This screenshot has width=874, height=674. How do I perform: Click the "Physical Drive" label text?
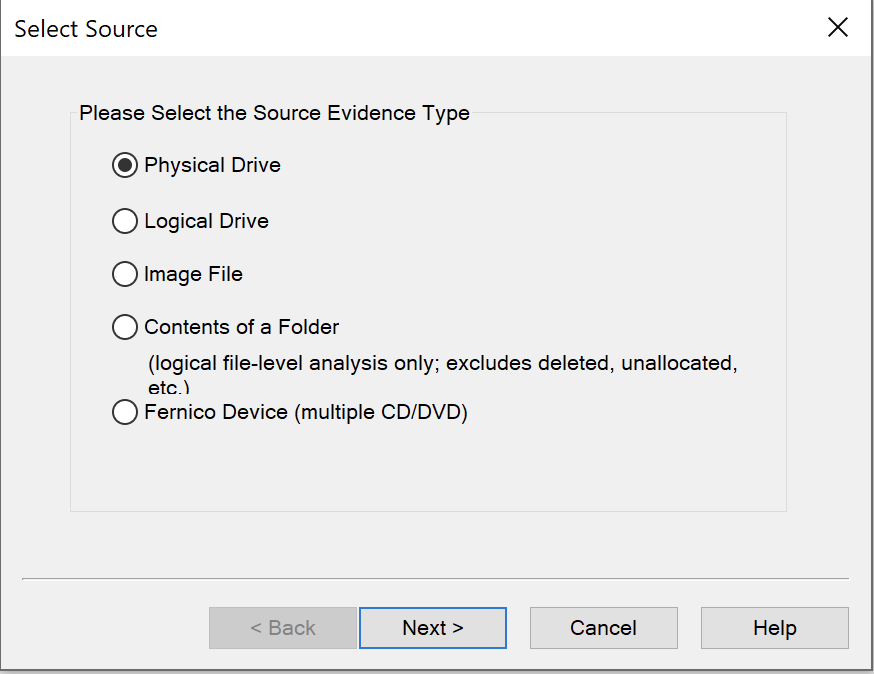tap(212, 165)
